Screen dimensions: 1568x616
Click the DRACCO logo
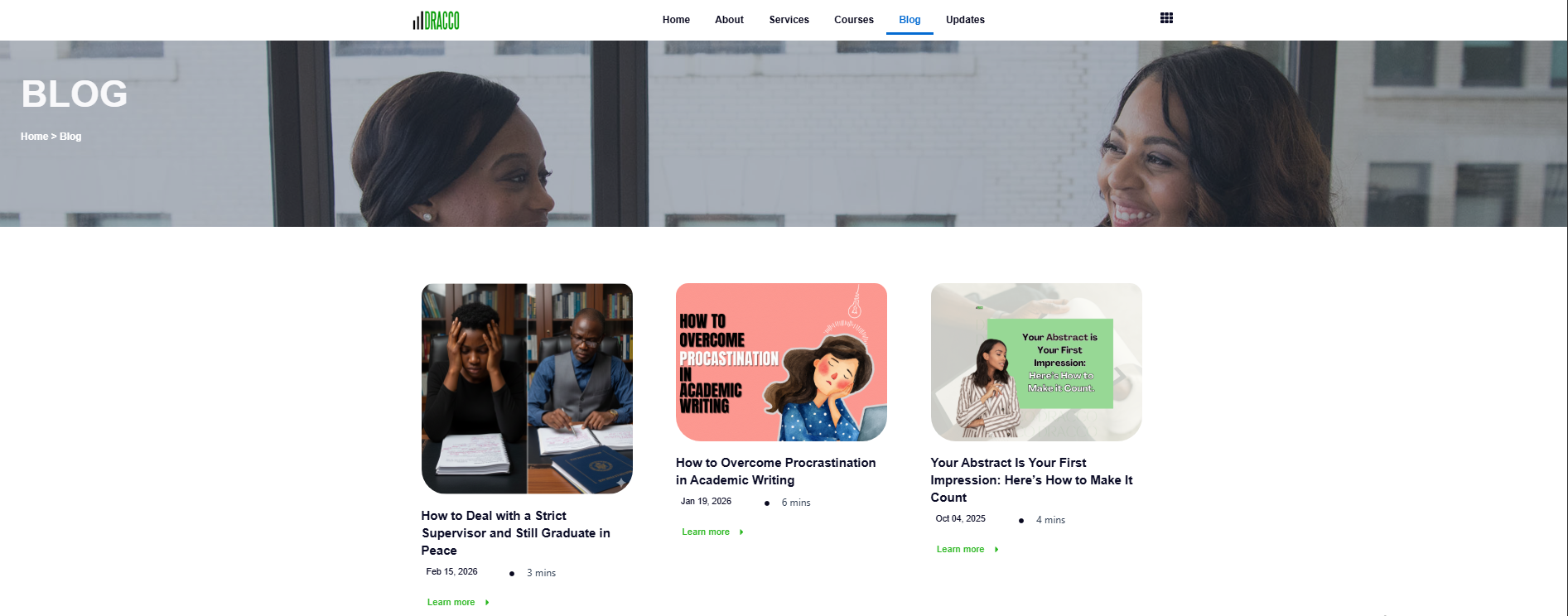click(x=436, y=20)
